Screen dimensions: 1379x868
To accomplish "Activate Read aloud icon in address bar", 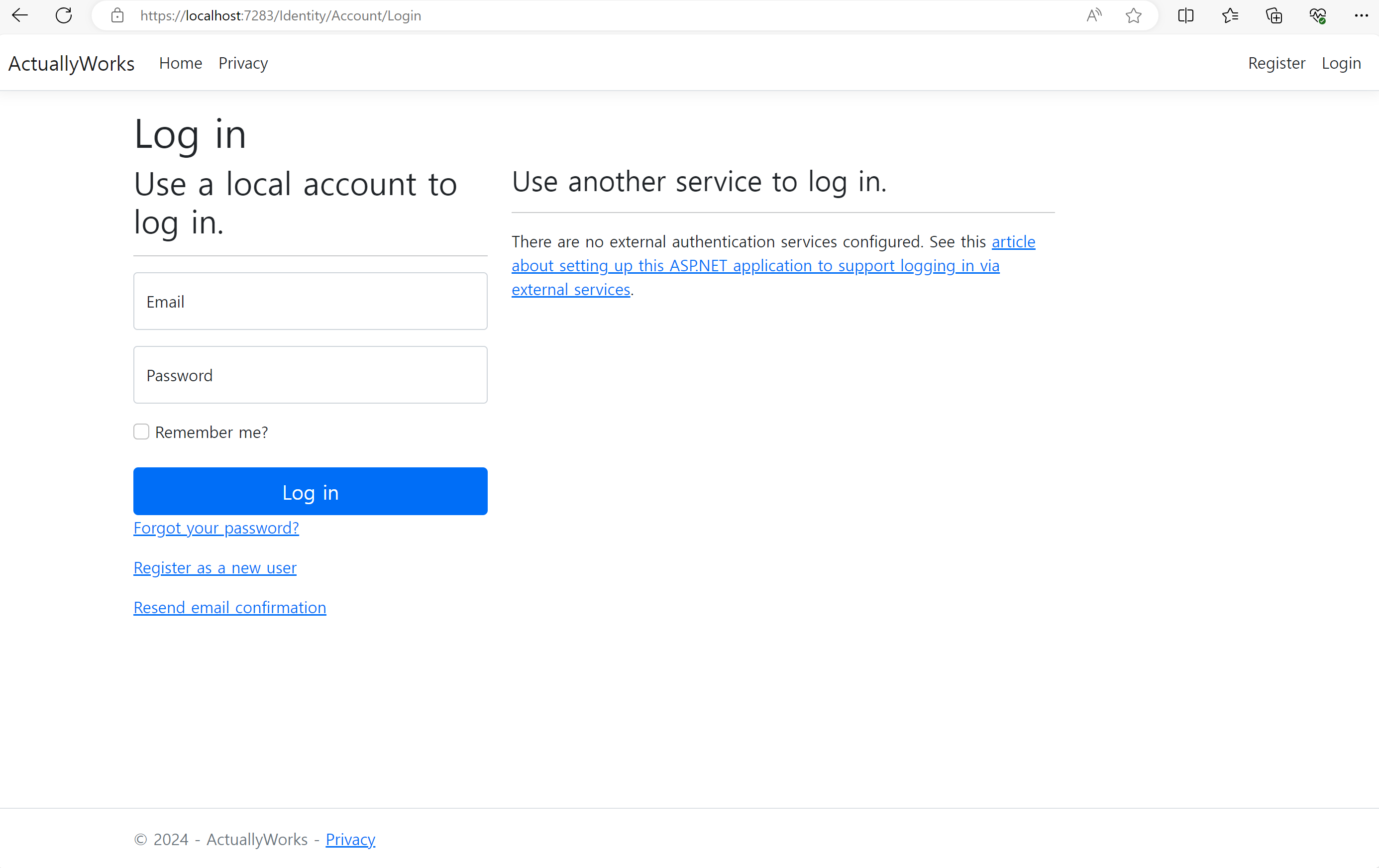I will point(1093,15).
